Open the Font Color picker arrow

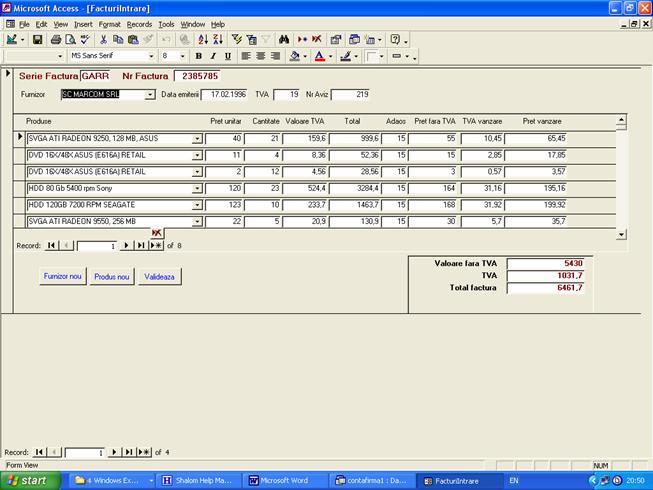click(x=331, y=56)
